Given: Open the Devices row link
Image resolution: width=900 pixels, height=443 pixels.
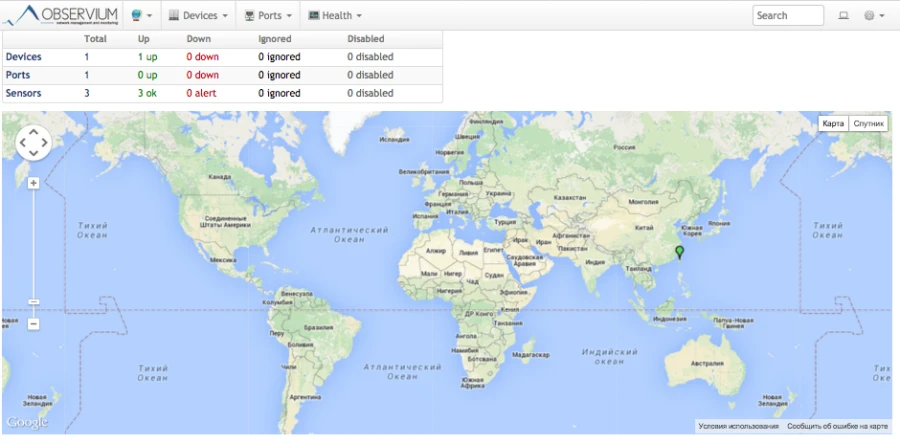Looking at the screenshot, I should 24,57.
